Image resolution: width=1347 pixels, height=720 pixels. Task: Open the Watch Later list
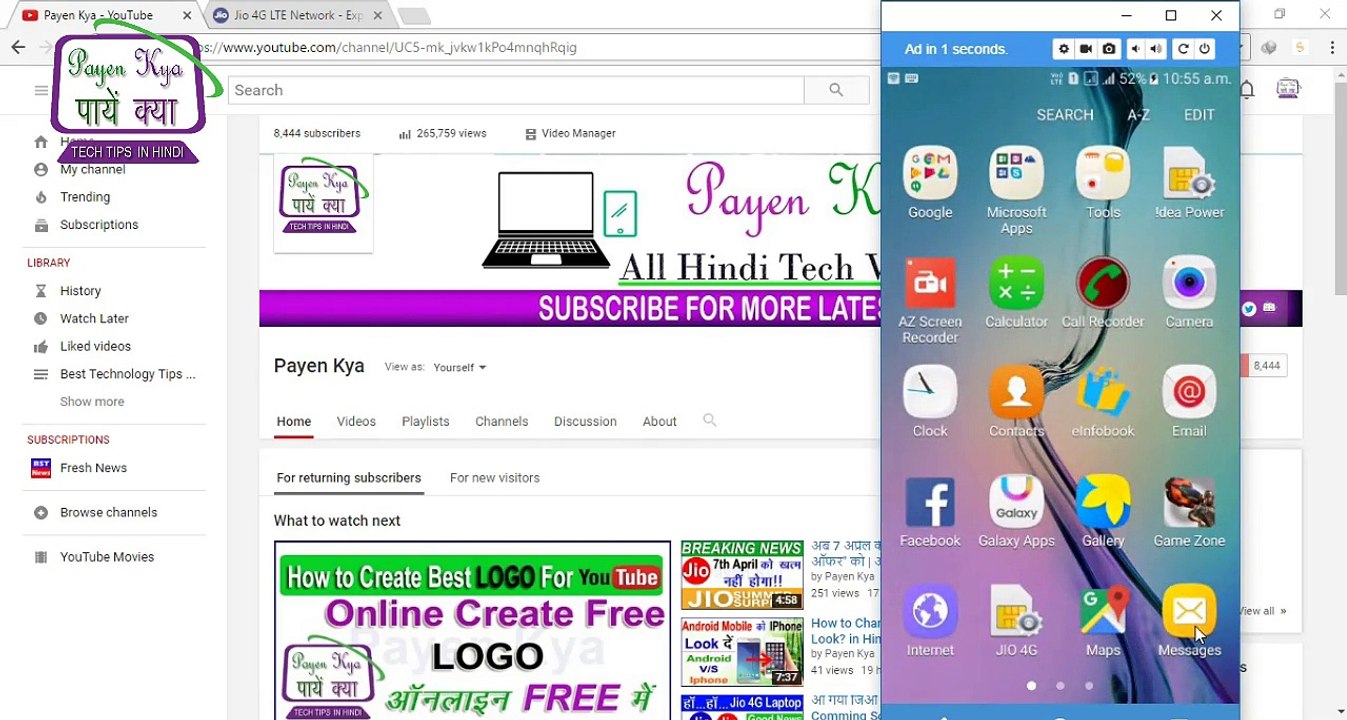coord(94,319)
